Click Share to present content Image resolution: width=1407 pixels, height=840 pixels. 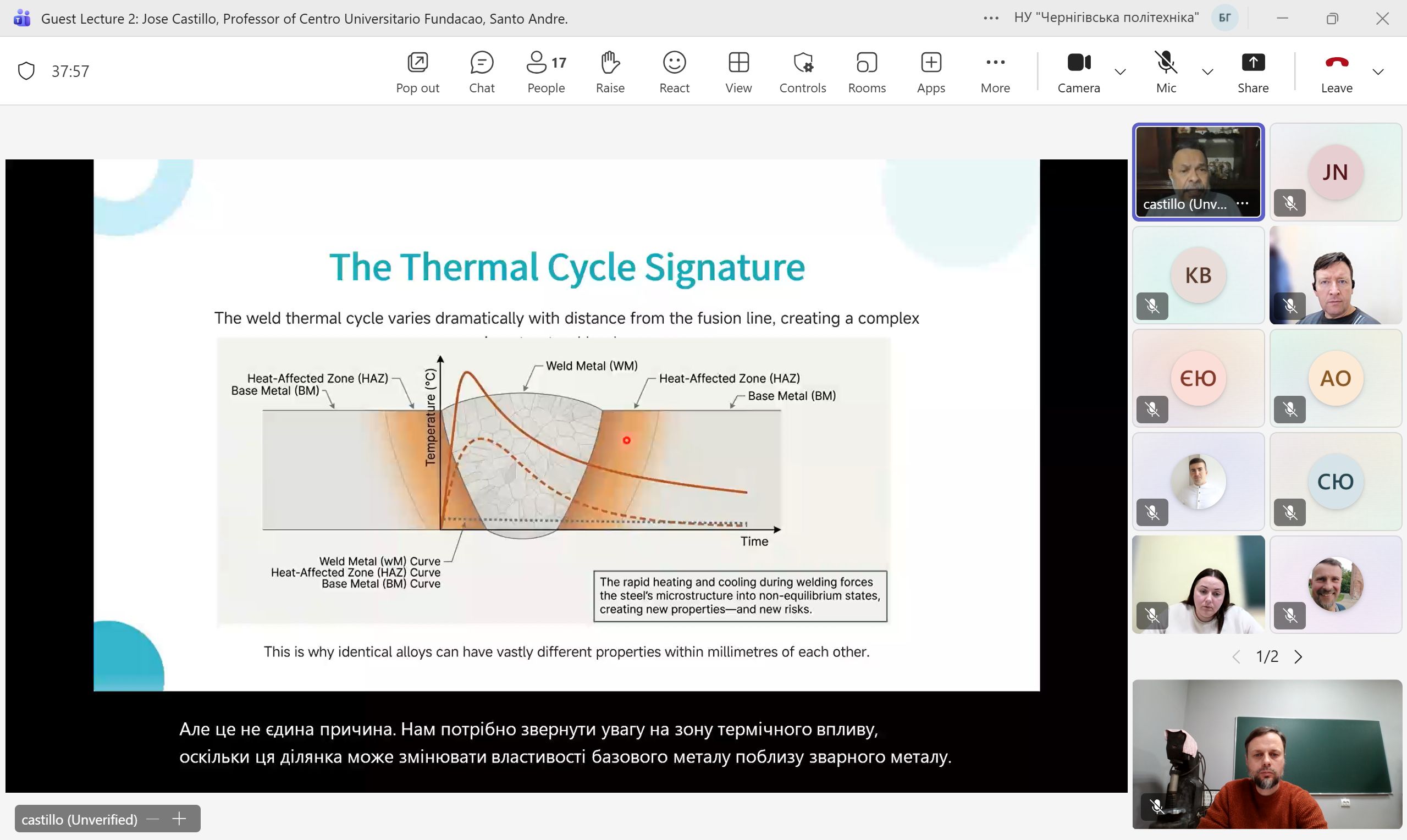pyautogui.click(x=1252, y=71)
